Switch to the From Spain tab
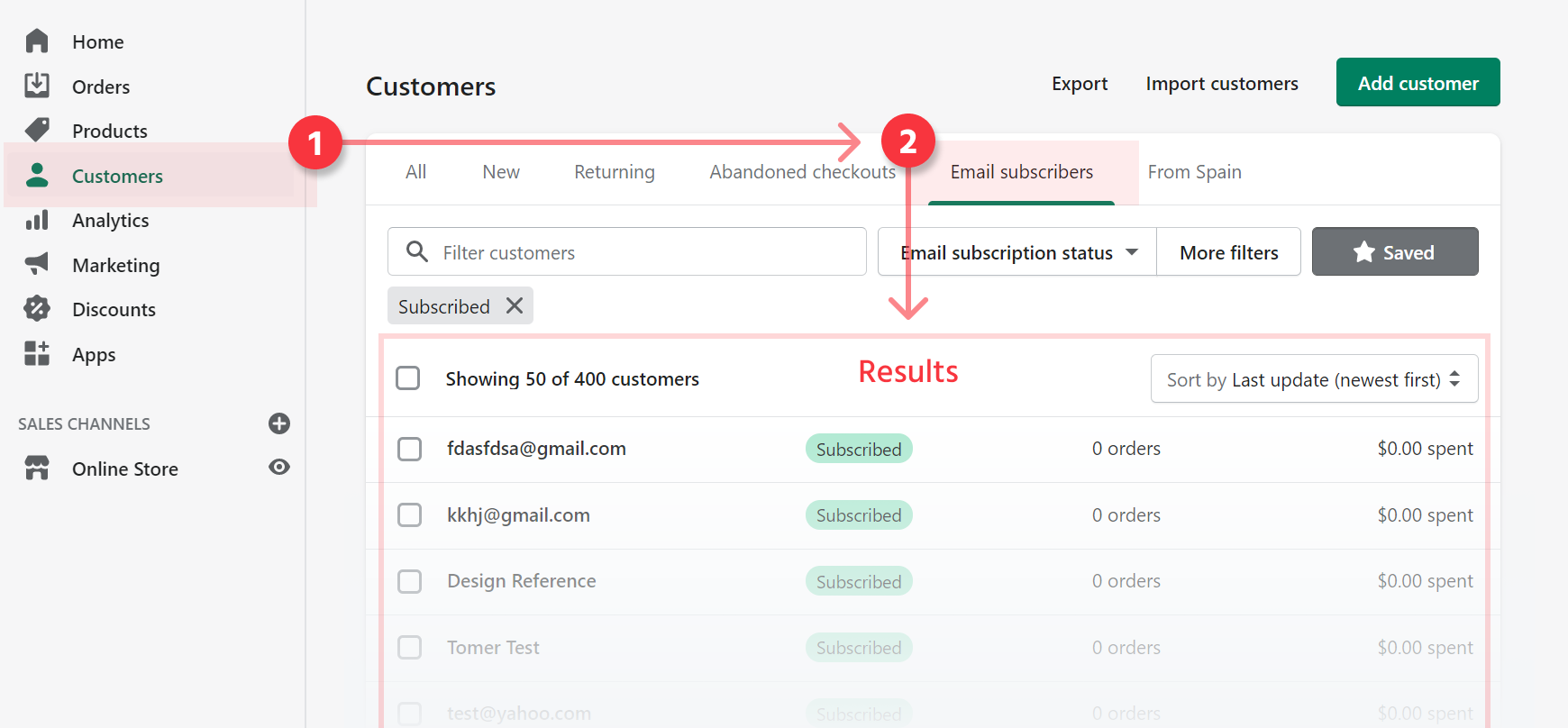The width and height of the screenshot is (1568, 728). click(1194, 172)
